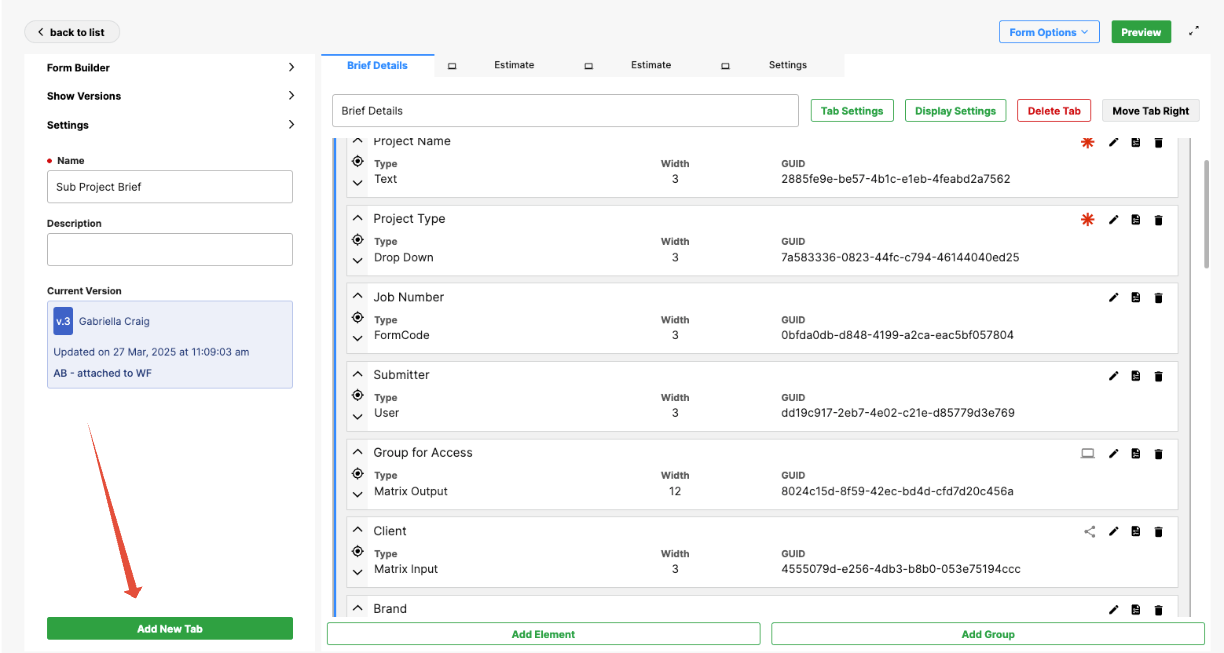Move Submitter down with its down arrow
This screenshot has height=653, width=1224.
358,416
